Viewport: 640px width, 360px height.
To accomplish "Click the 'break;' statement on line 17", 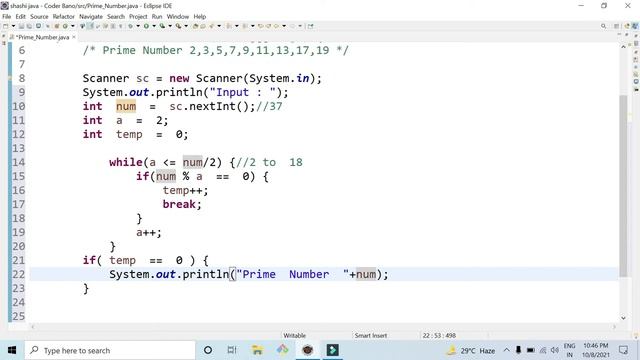I will (x=182, y=204).
